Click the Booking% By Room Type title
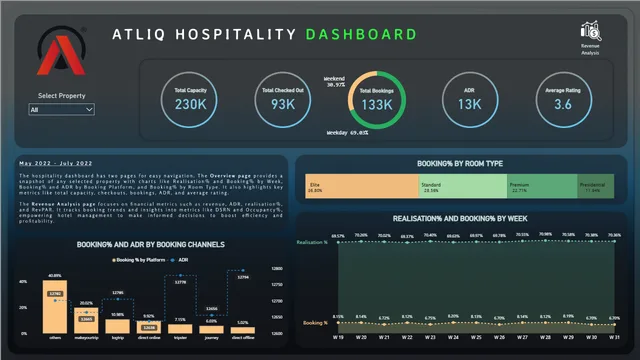Screen dimensions: 640x360 click(x=460, y=164)
